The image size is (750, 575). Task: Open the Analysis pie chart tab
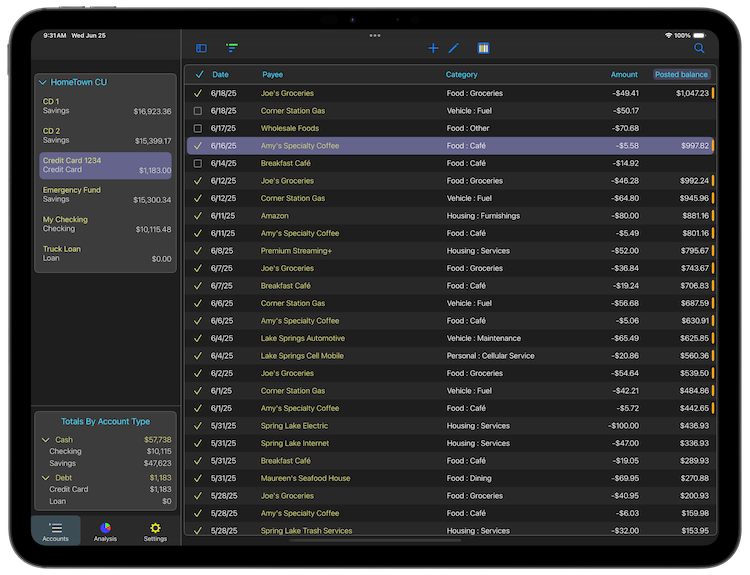point(105,531)
